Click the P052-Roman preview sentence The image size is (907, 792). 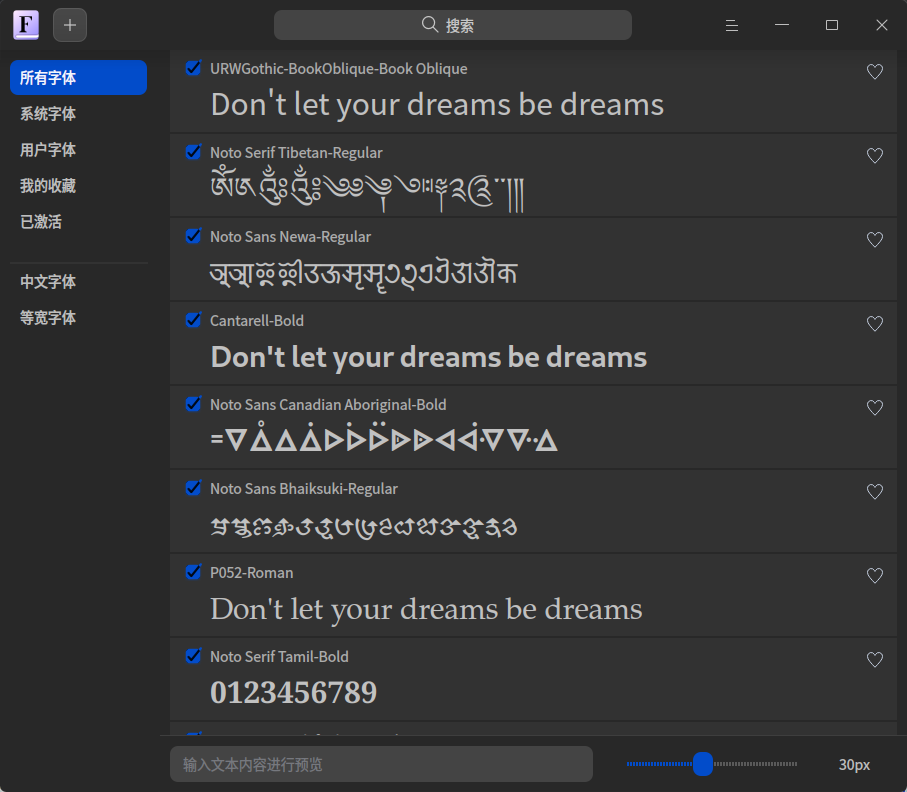426,609
